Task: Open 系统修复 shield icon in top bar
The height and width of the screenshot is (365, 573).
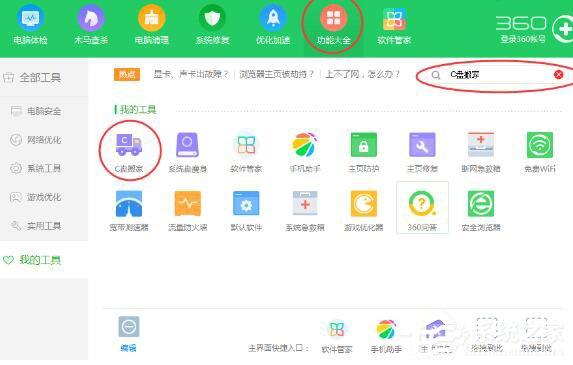Action: [x=212, y=25]
